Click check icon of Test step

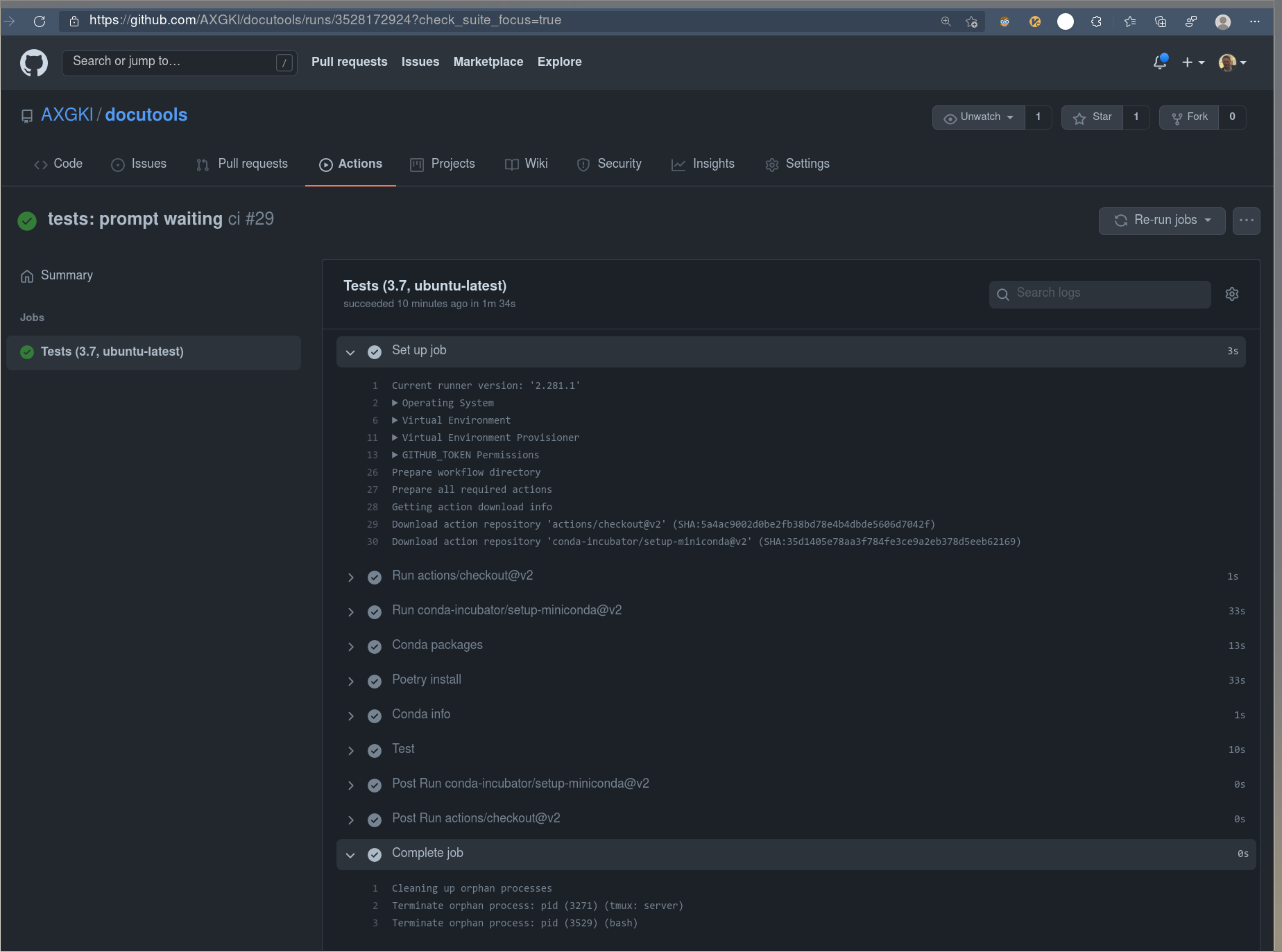click(375, 750)
